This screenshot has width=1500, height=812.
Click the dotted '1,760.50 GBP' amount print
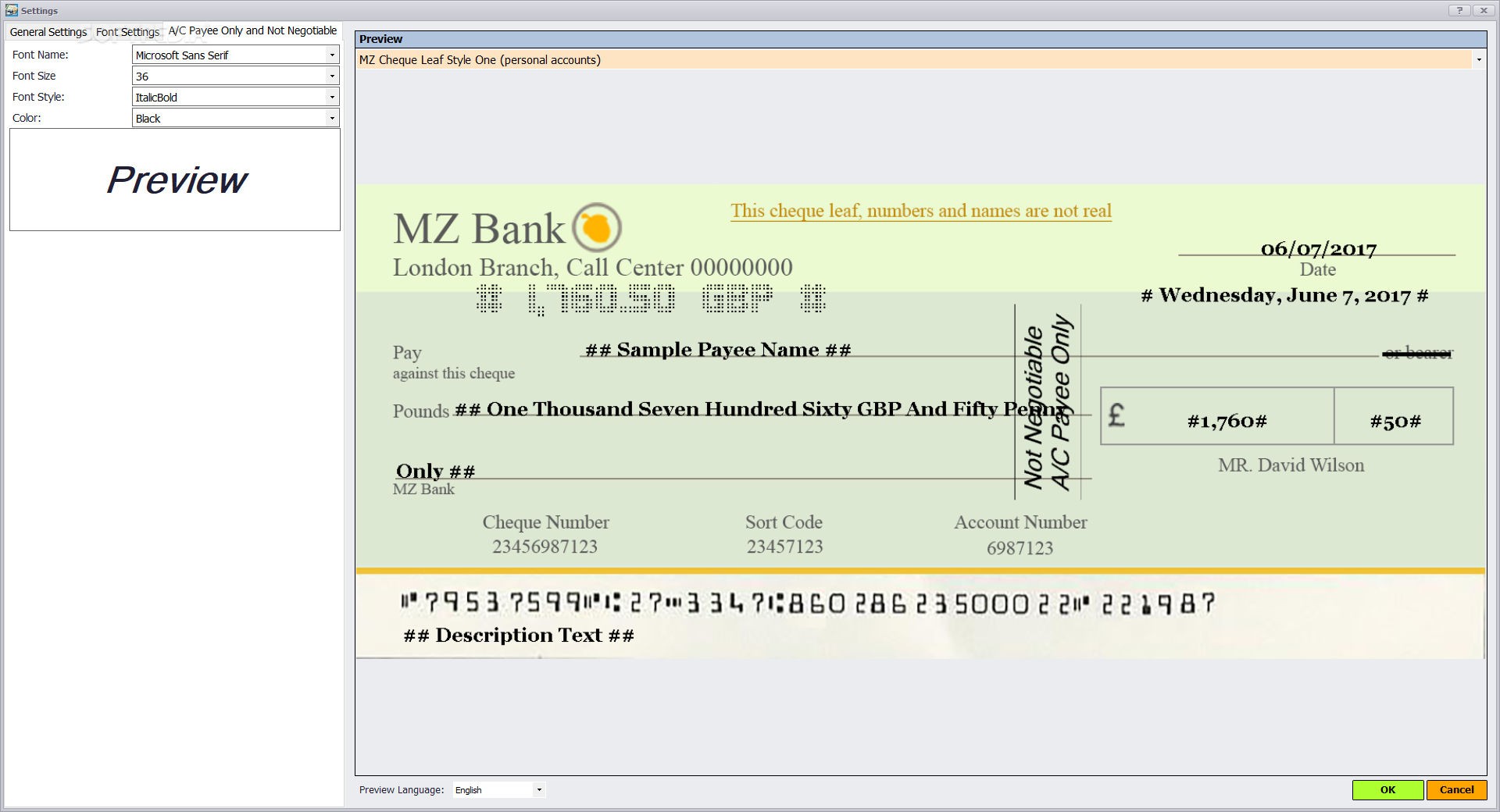[651, 298]
